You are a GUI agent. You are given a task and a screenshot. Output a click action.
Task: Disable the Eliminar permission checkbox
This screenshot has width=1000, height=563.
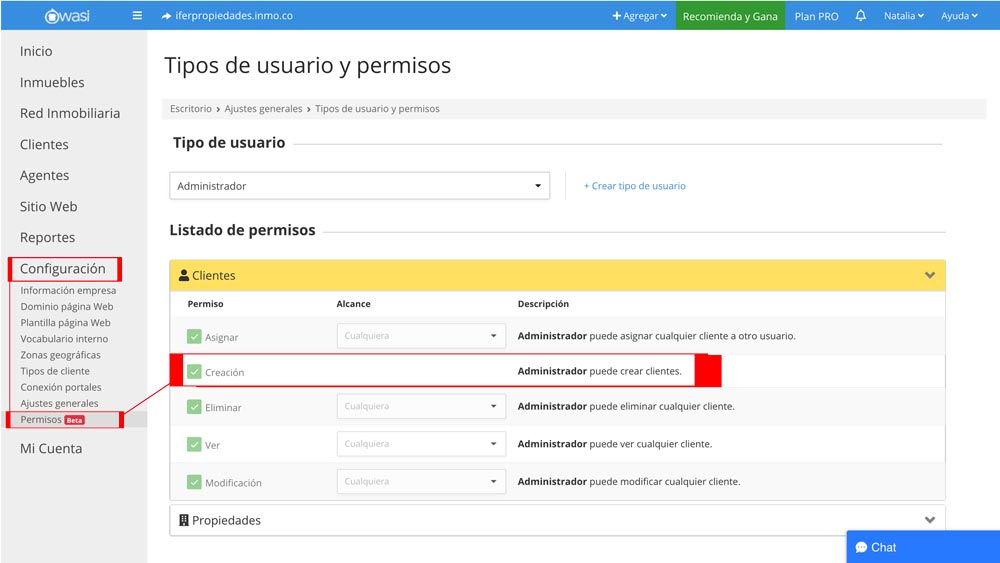[x=194, y=407]
